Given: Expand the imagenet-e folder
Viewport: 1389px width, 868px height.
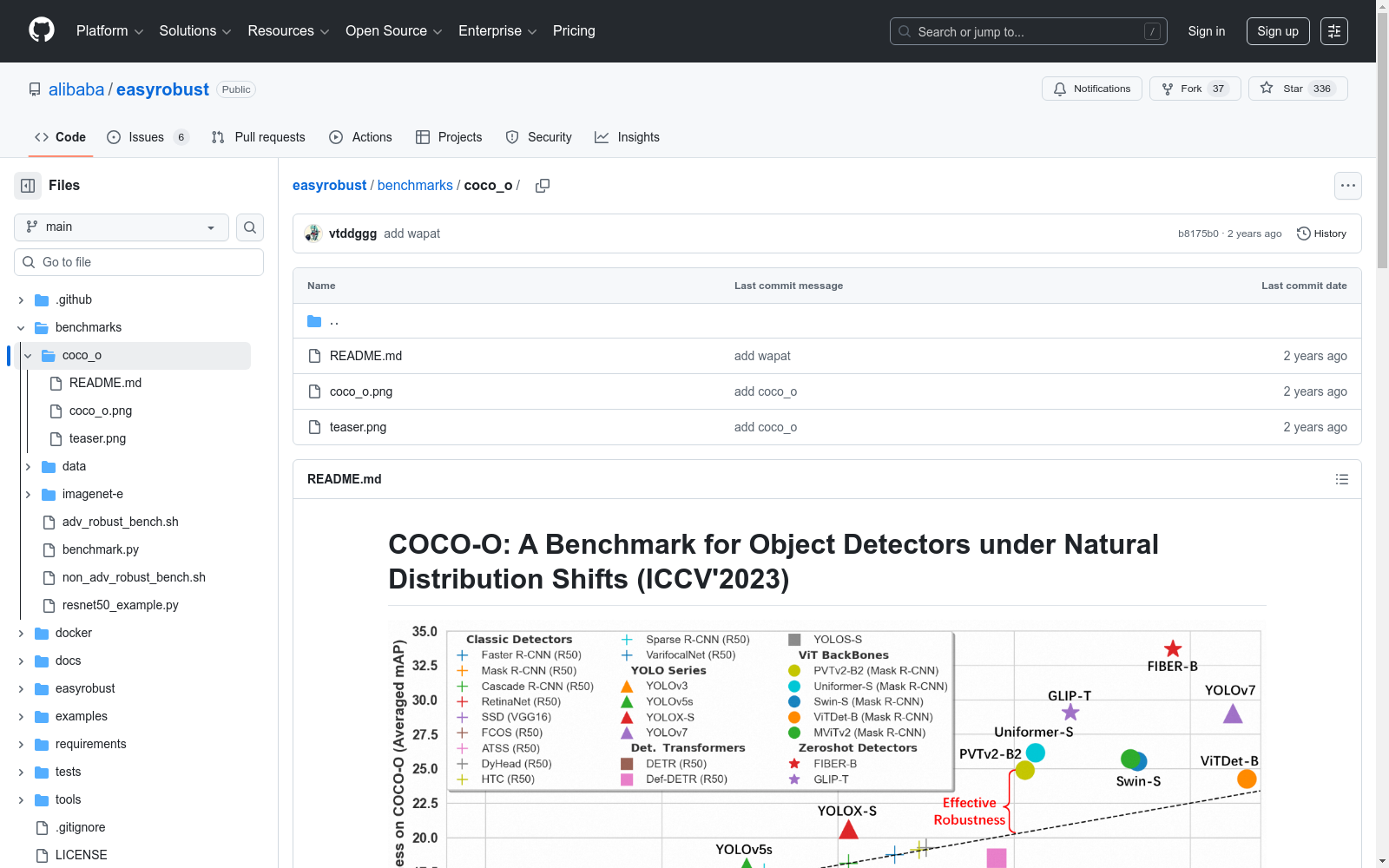Looking at the screenshot, I should pos(28,495).
